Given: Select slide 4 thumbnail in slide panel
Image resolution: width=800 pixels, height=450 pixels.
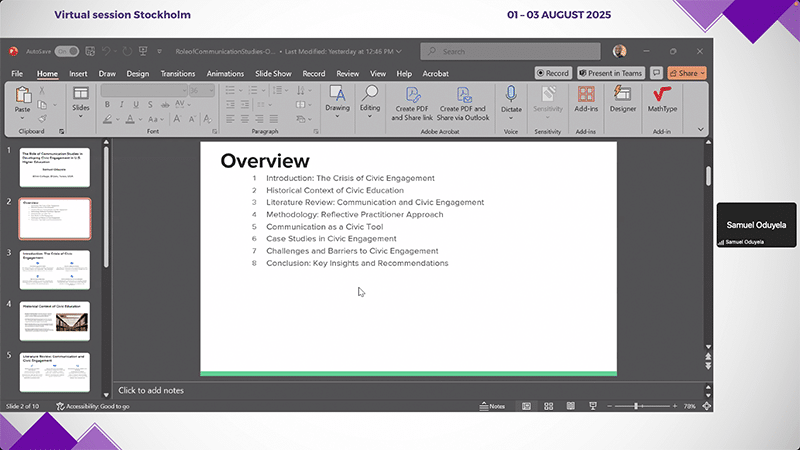Looking at the screenshot, I should (x=54, y=320).
